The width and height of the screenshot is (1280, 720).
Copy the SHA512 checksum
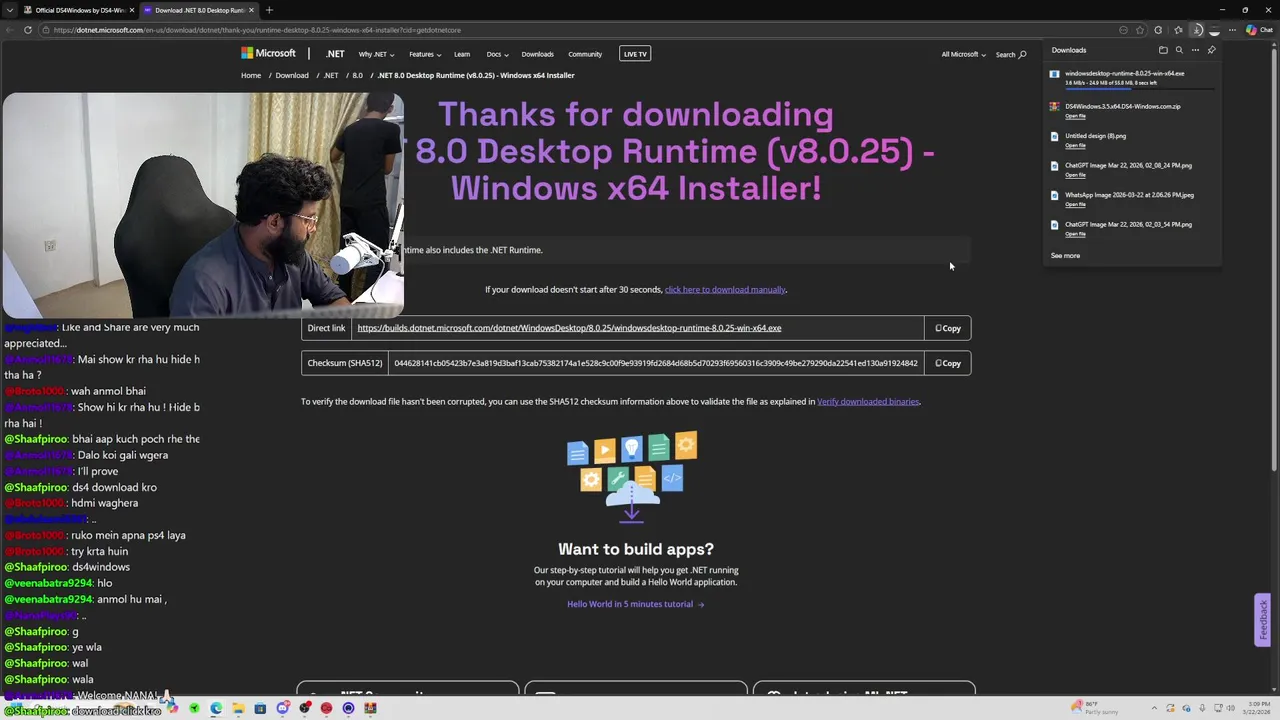pos(948,363)
